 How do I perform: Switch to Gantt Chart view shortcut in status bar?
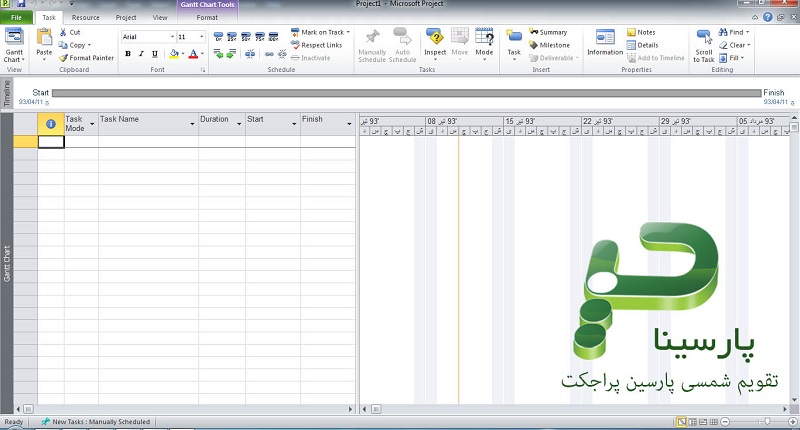pos(682,422)
